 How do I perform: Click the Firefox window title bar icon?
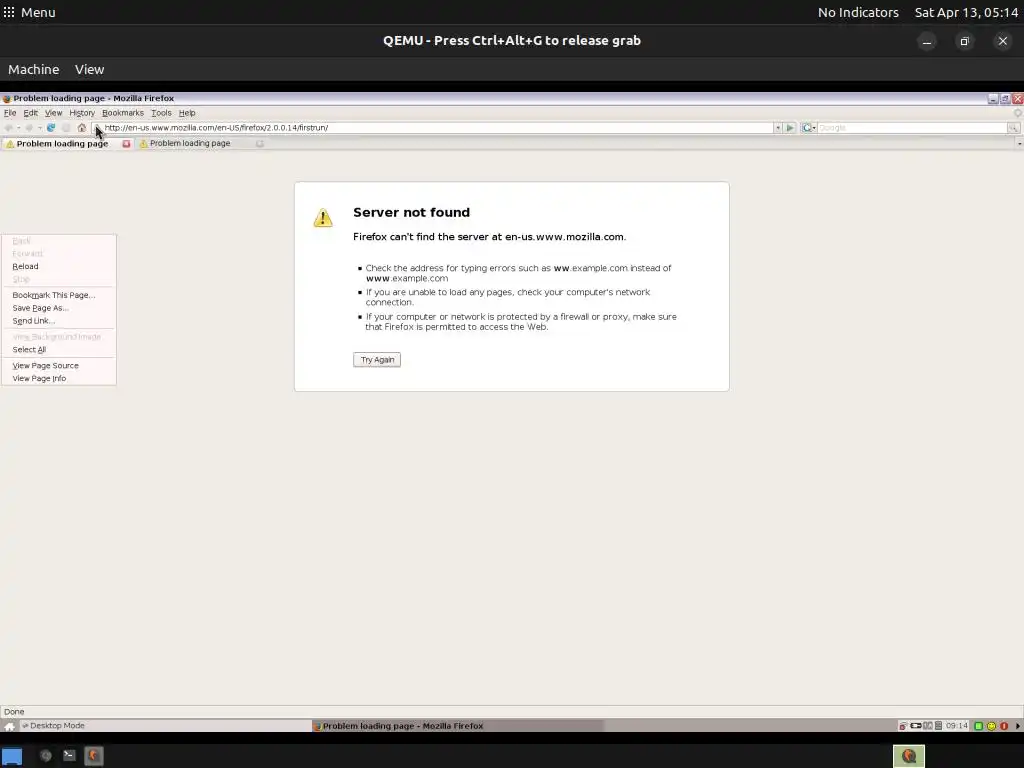pos(7,99)
